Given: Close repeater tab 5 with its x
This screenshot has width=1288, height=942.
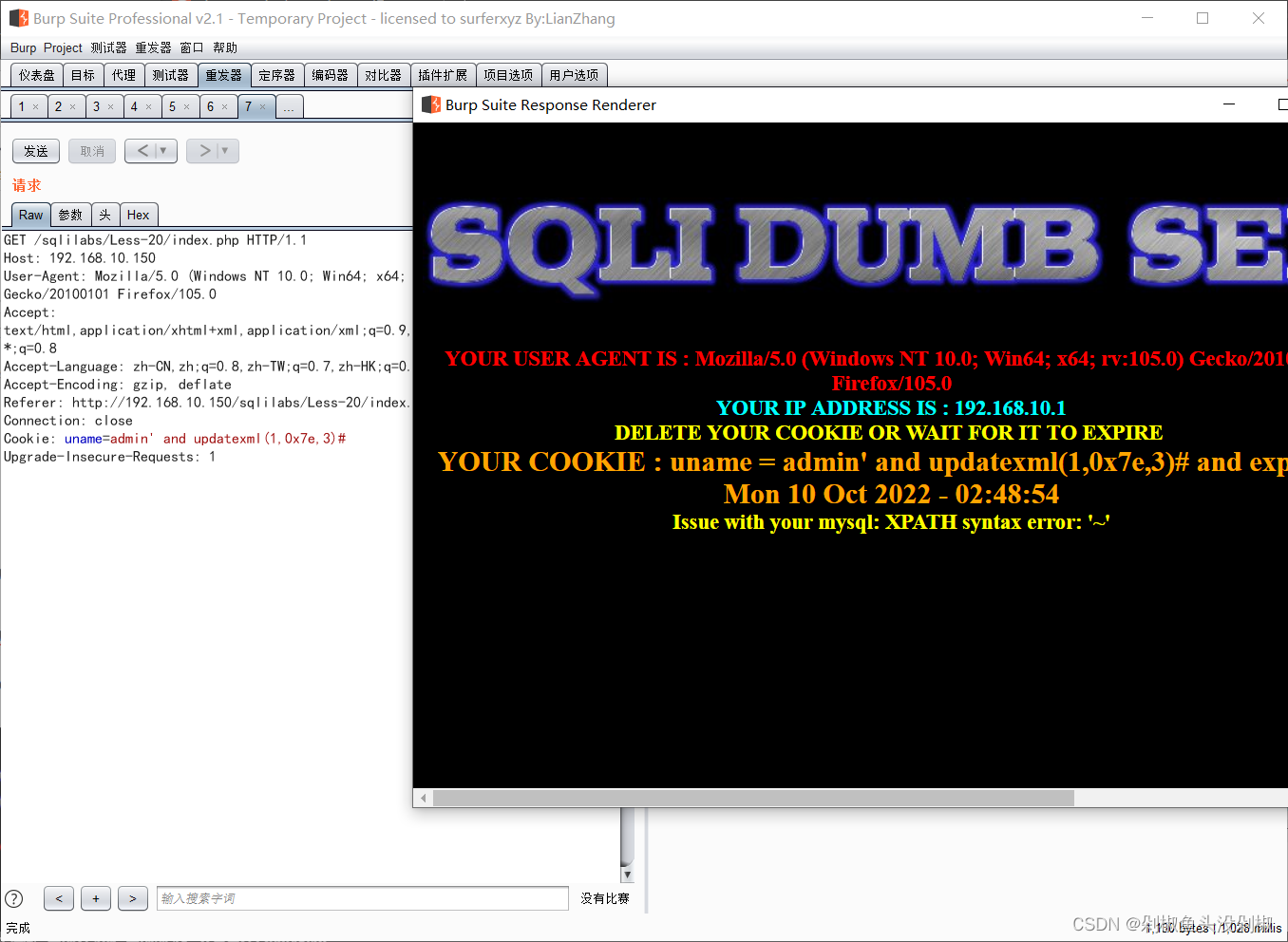Looking at the screenshot, I should pyautogui.click(x=187, y=106).
